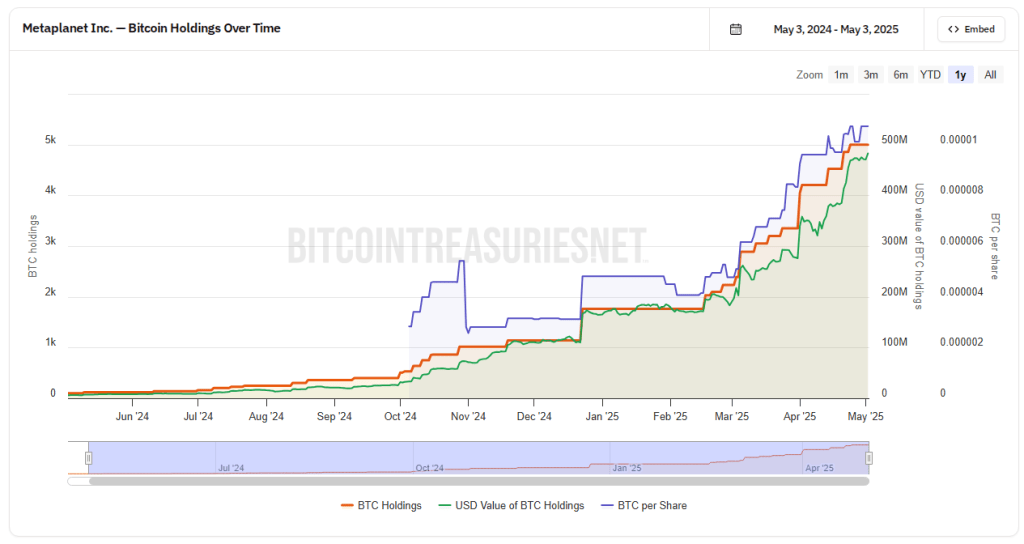Click the 0.000006 BTC per share value
Image resolution: width=1024 pixels, height=544 pixels.
961,241
